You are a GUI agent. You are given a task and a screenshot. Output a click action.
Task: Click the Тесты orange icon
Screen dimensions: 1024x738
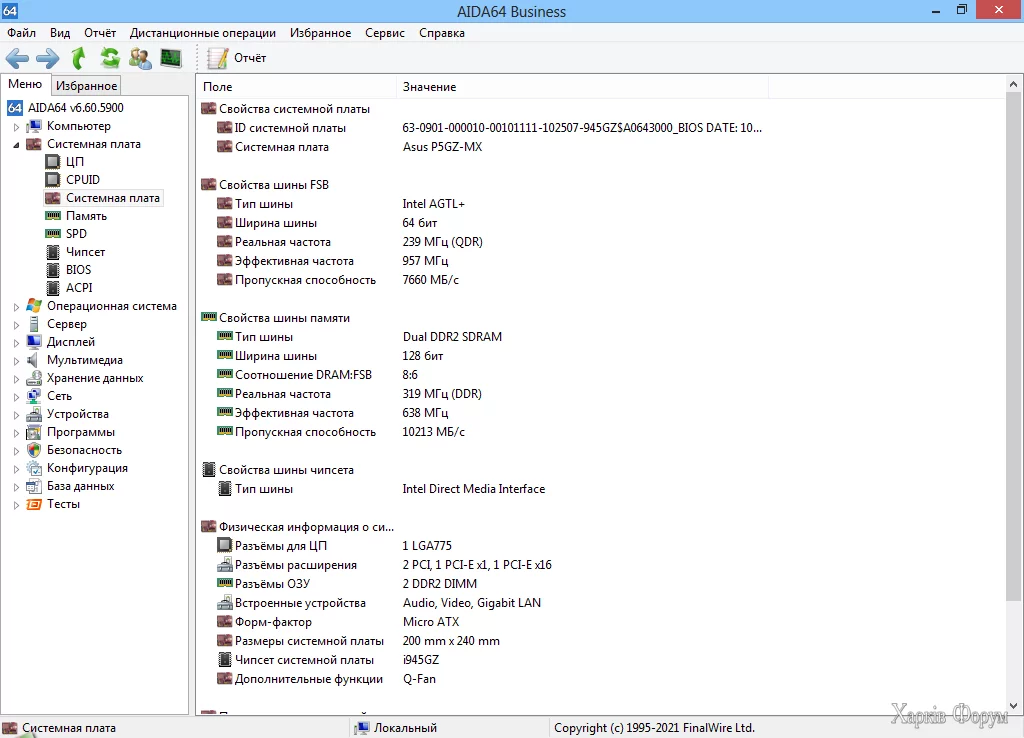(x=34, y=504)
